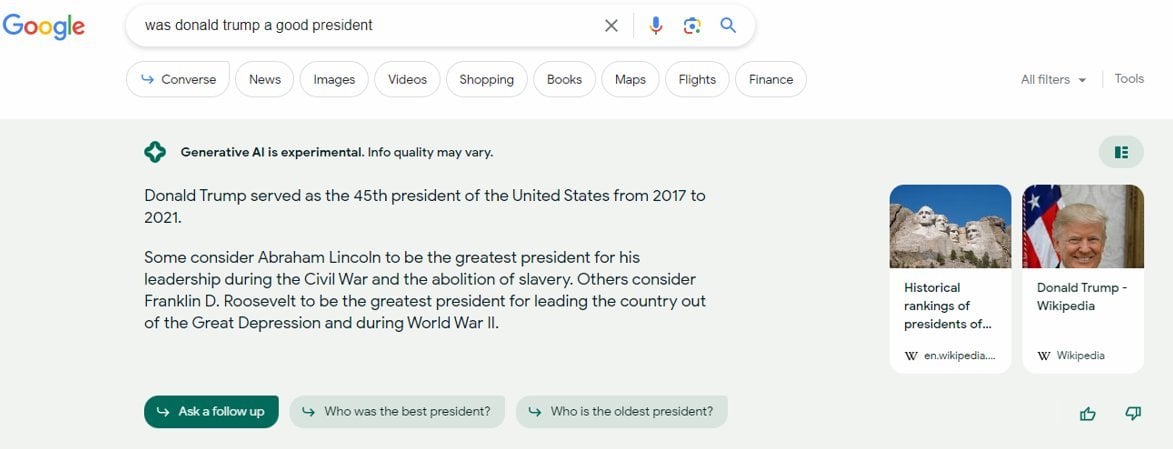Switch to the Images tab
Viewport: 1173px width, 449px height.
[334, 79]
